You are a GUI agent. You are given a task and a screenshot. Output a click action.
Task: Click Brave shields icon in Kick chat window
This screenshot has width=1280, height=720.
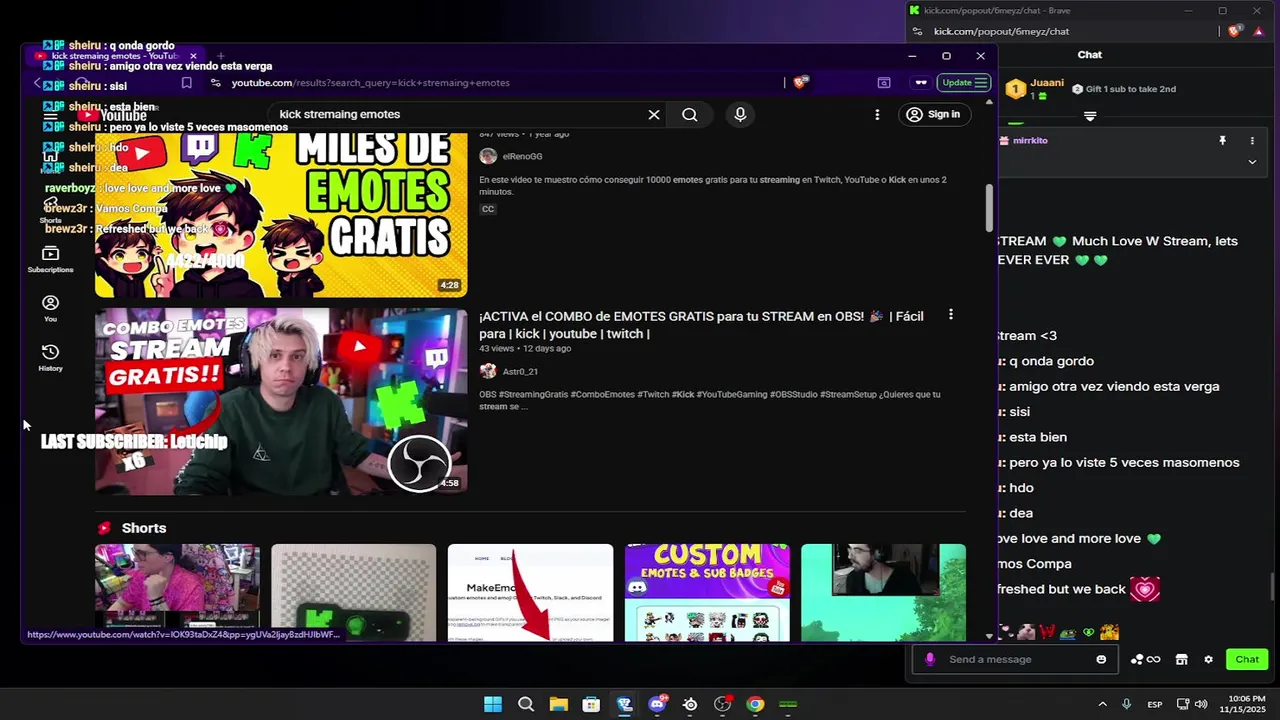[x=1234, y=32]
